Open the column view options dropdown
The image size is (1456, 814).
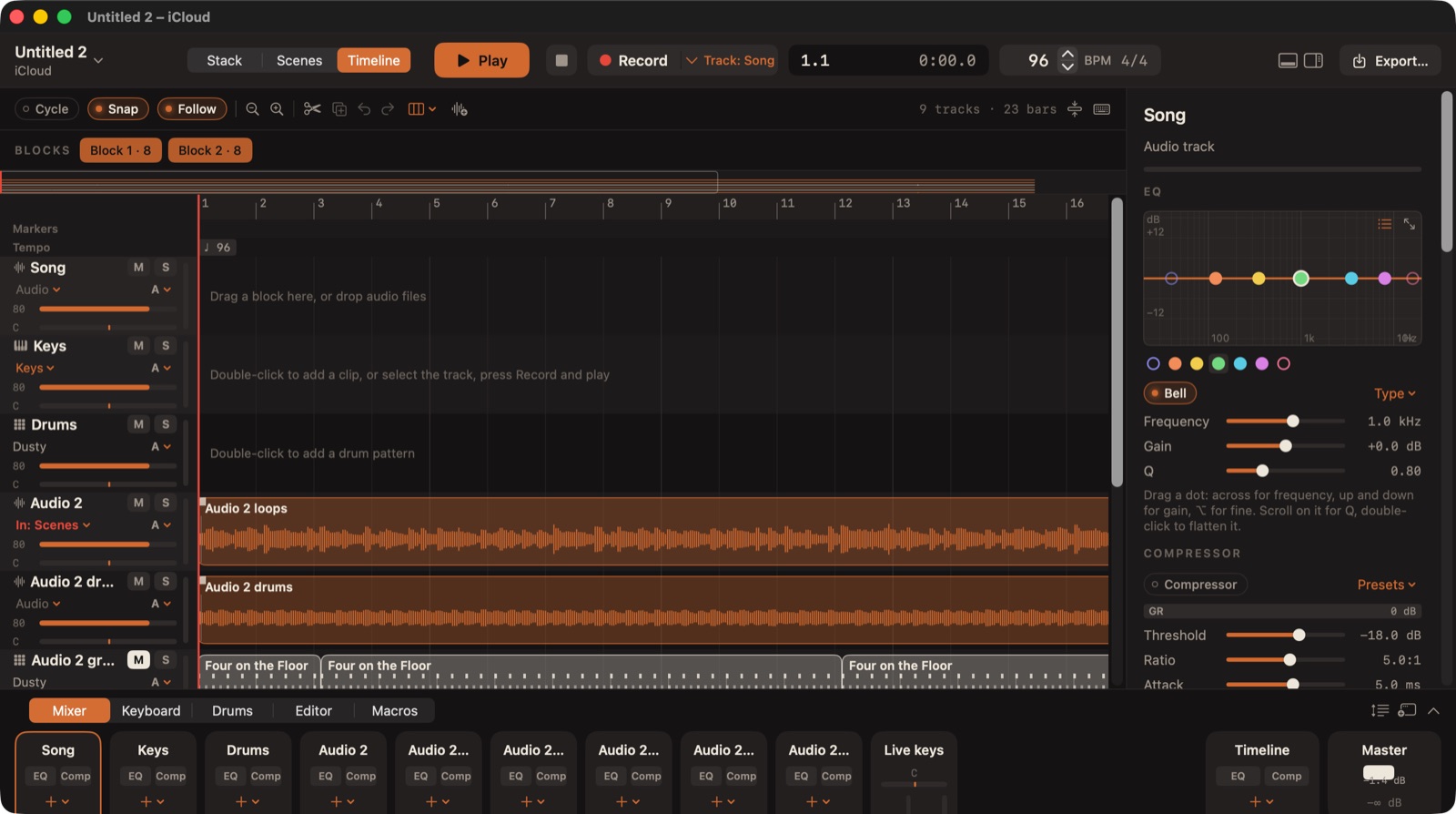coord(421,109)
